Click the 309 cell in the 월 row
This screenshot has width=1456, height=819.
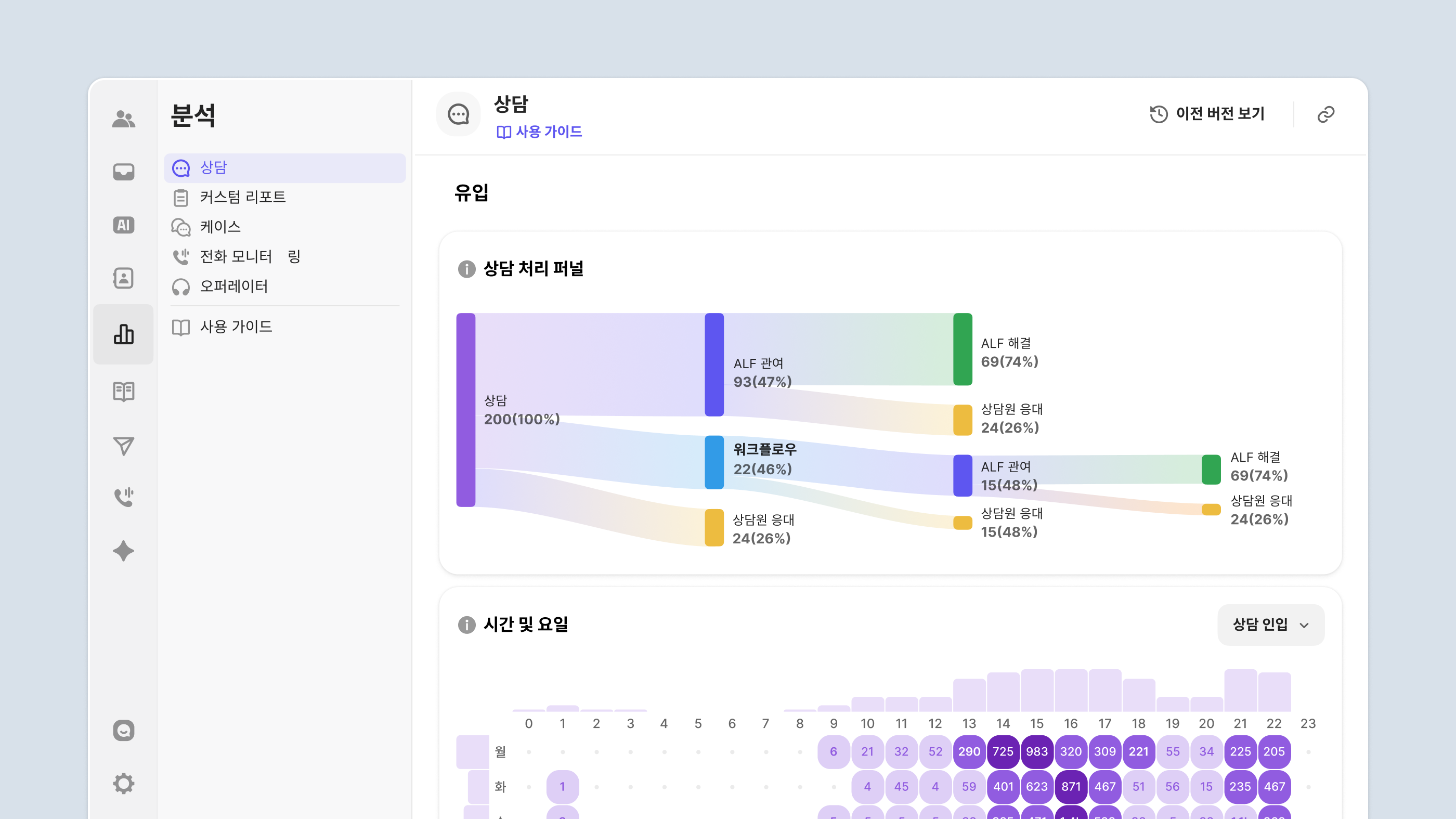pos(1105,752)
